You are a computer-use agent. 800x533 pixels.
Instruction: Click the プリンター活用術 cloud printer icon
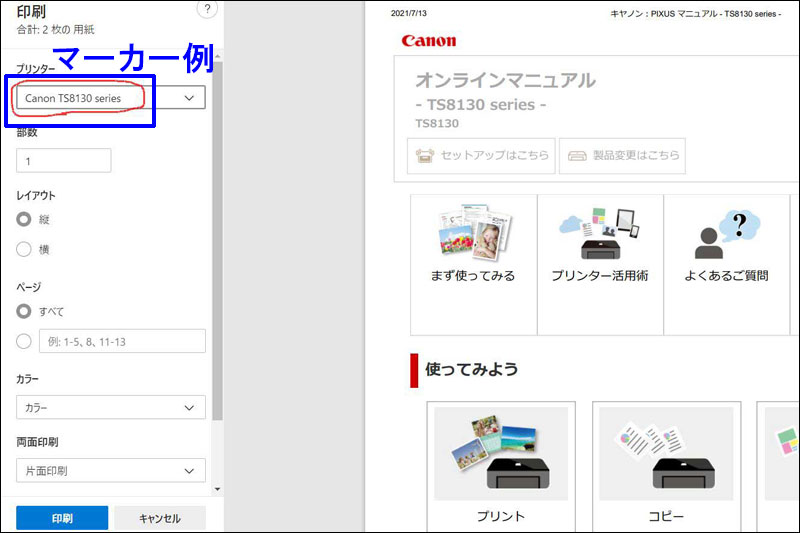click(x=600, y=233)
